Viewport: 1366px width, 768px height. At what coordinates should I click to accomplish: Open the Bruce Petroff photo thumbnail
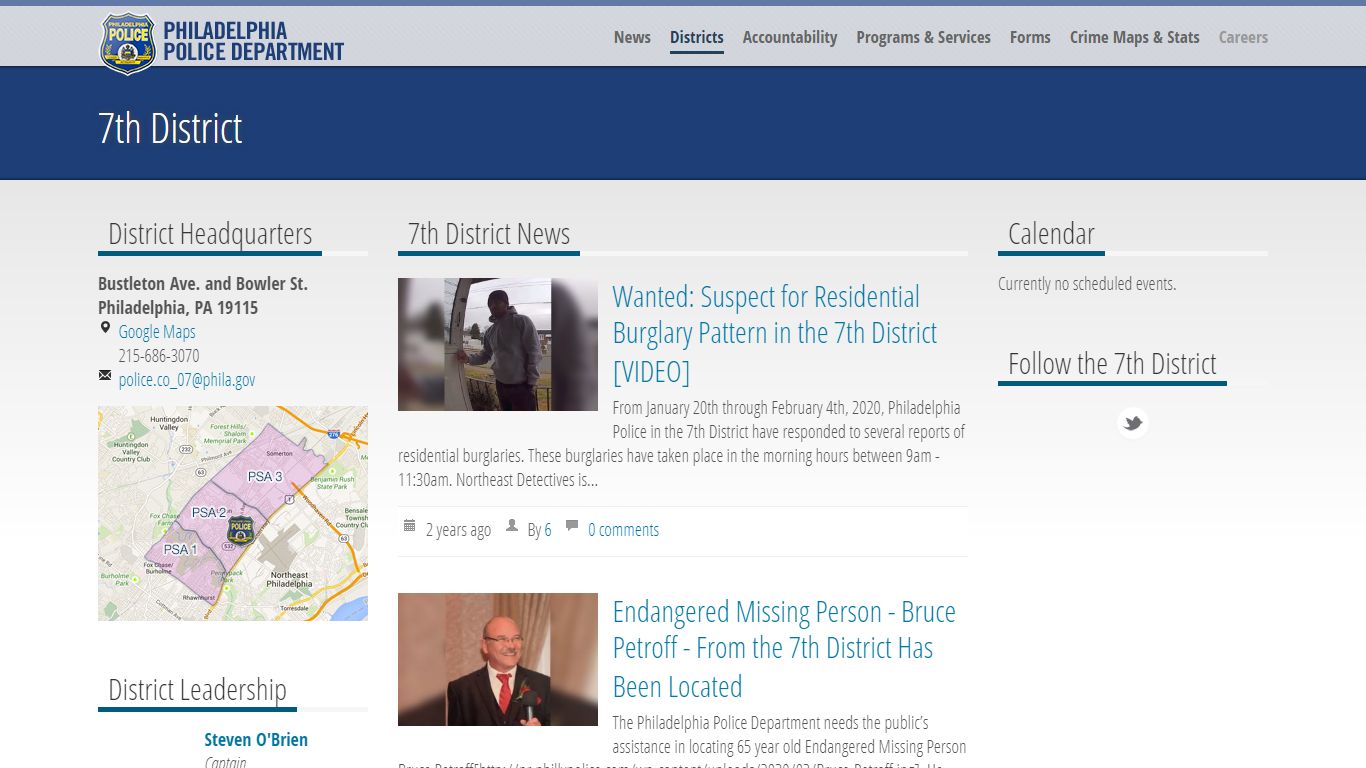pyautogui.click(x=498, y=659)
